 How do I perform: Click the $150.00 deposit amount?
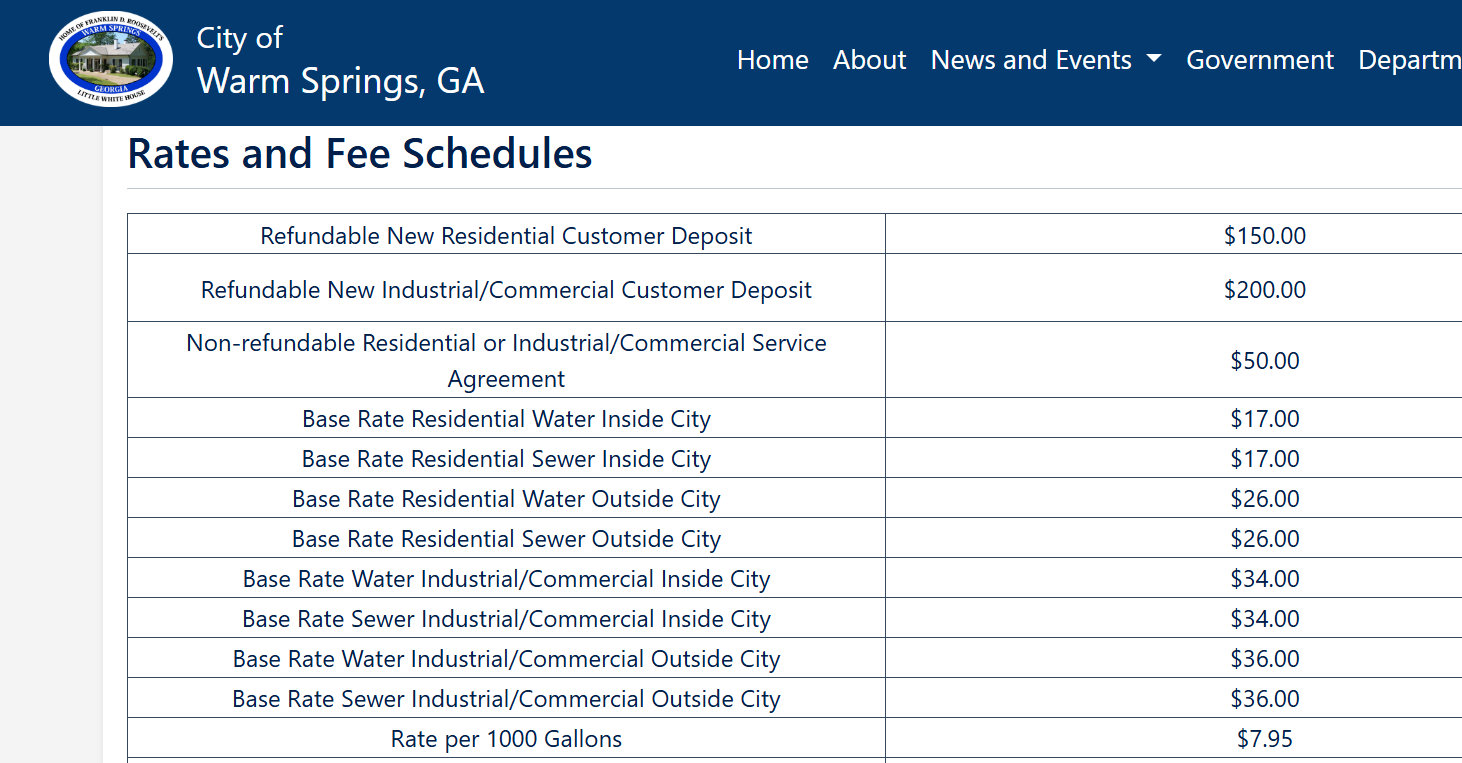pyautogui.click(x=1264, y=236)
